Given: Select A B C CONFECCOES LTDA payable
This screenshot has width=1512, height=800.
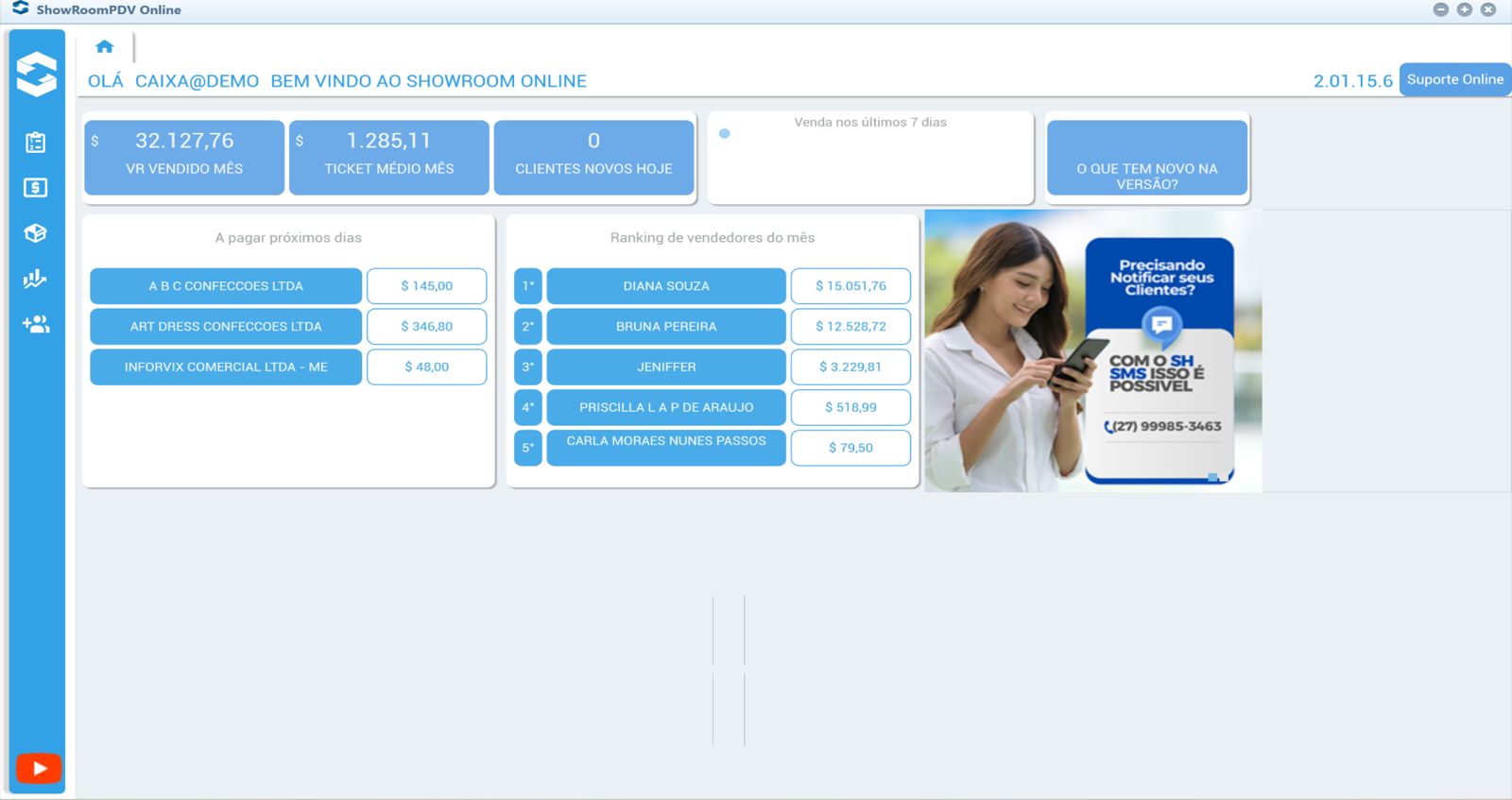Looking at the screenshot, I should 226,286.
